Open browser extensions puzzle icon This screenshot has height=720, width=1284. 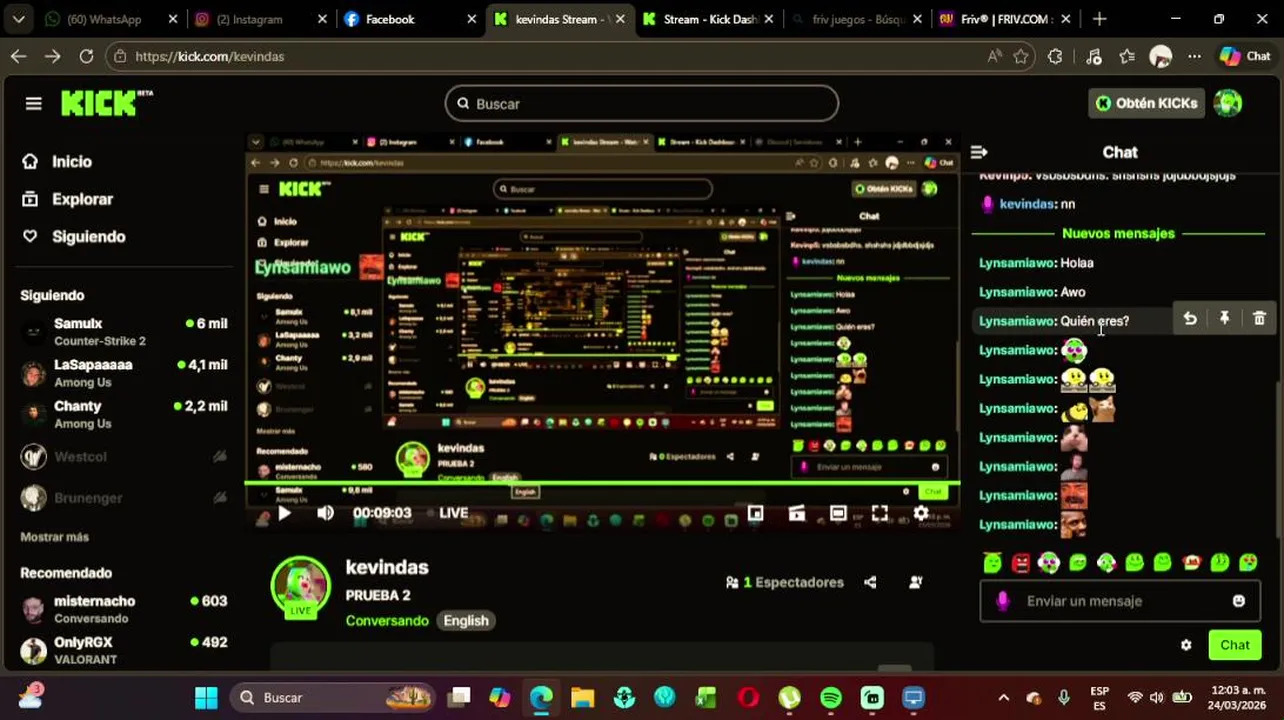(1055, 57)
